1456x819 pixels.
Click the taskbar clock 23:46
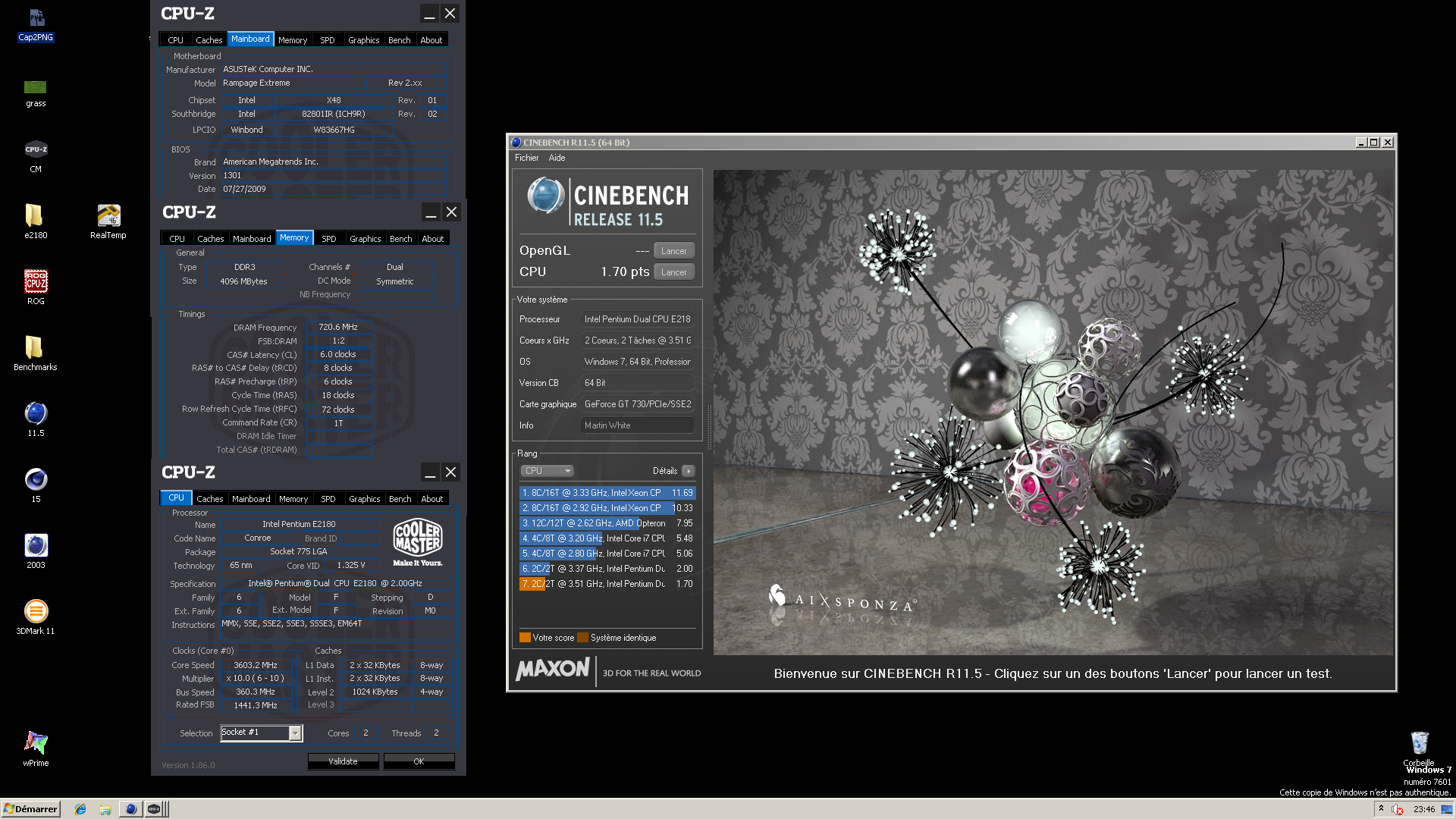click(1423, 809)
